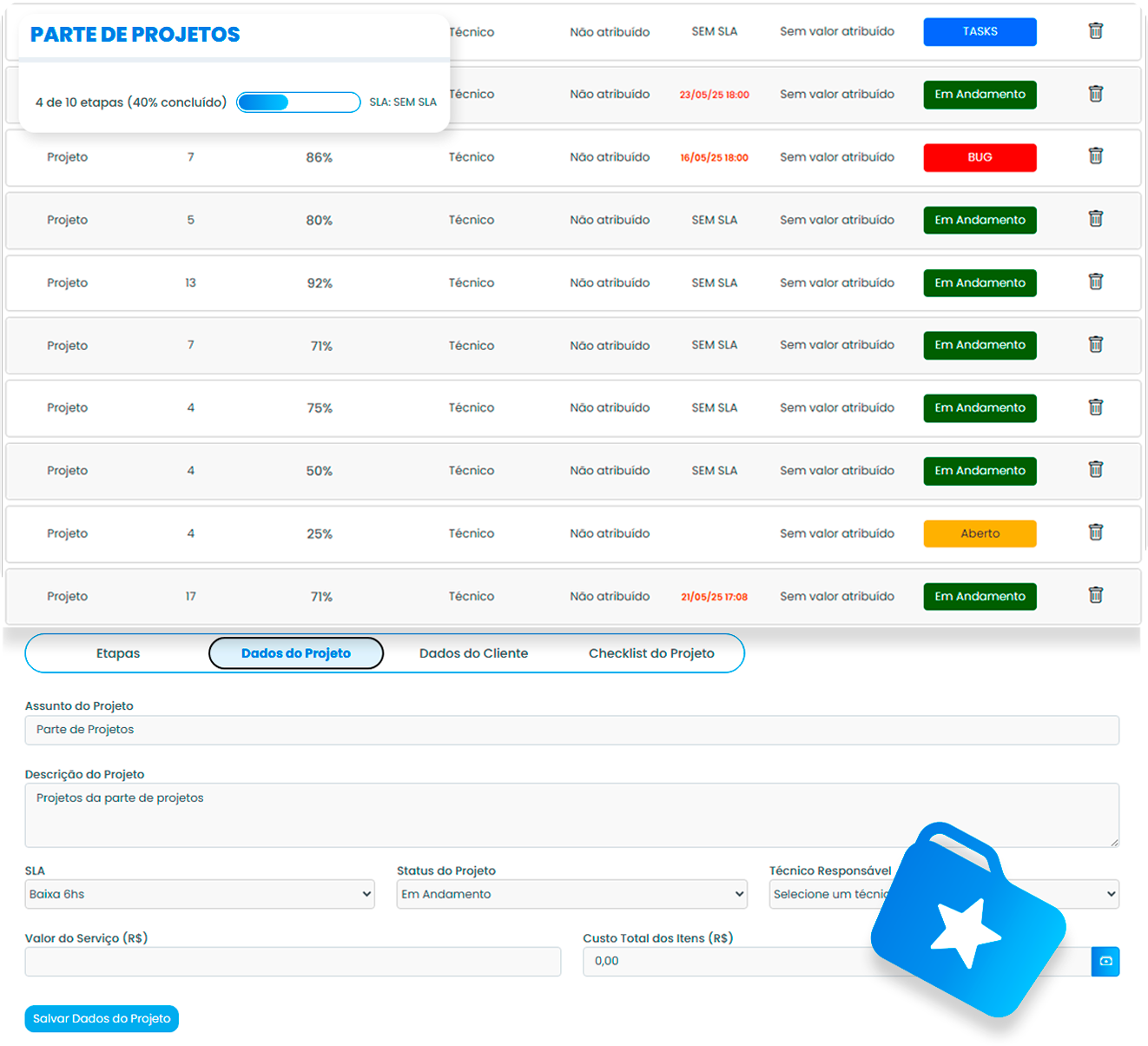
Task: Expand the Status do Projeto dropdown
Action: coord(571,894)
